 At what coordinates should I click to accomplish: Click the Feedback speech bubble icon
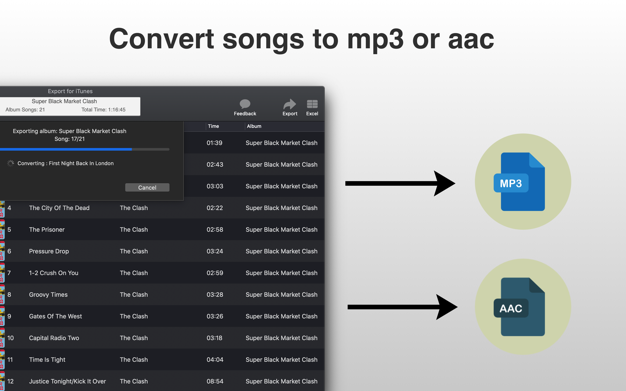pyautogui.click(x=245, y=104)
